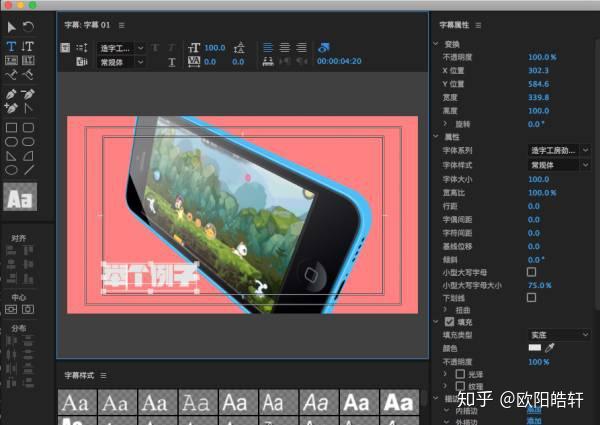Screen dimensions: 600x425
Task: Open the 字幕: 字幕 01 panel menu
Action: point(122,25)
